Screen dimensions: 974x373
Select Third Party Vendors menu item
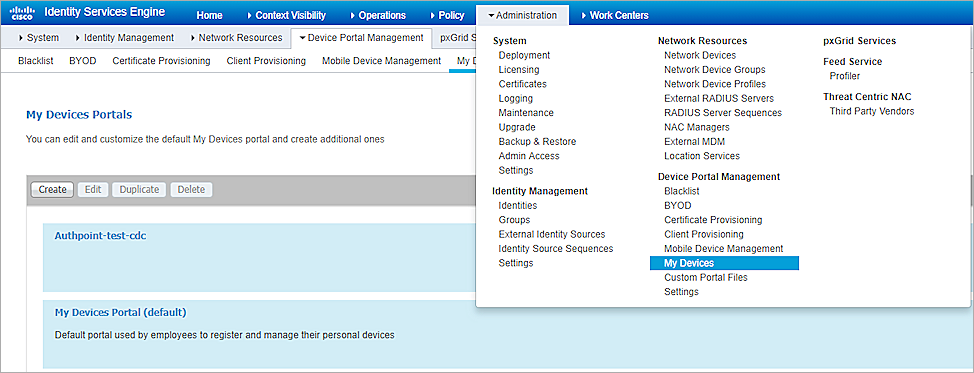click(x=872, y=111)
